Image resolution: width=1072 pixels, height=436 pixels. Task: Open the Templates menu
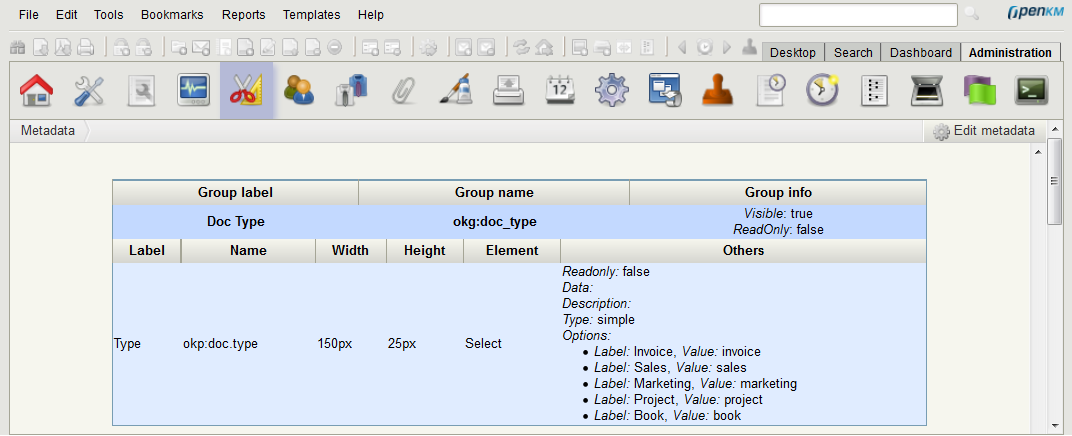pyautogui.click(x=311, y=14)
